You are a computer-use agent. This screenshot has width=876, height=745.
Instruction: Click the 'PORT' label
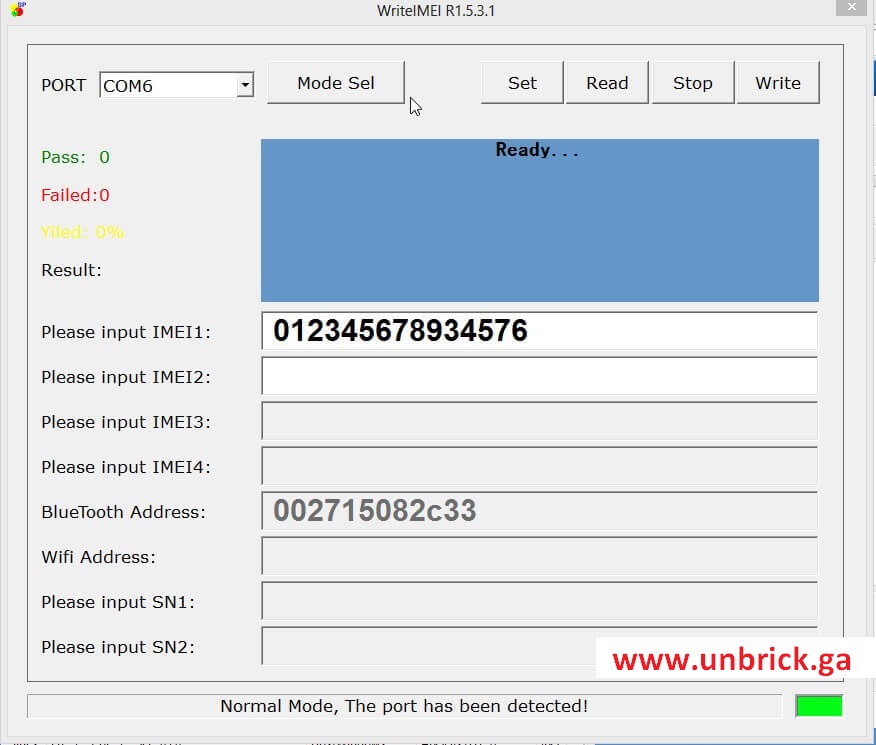click(64, 85)
